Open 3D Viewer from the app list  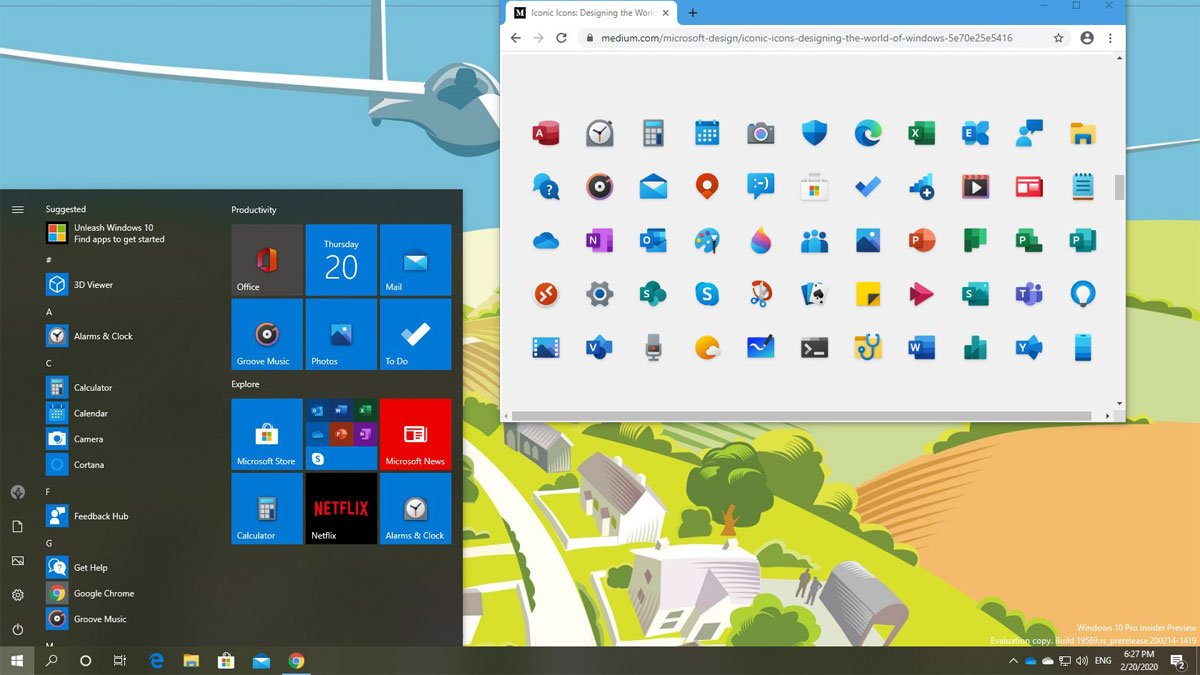click(92, 285)
